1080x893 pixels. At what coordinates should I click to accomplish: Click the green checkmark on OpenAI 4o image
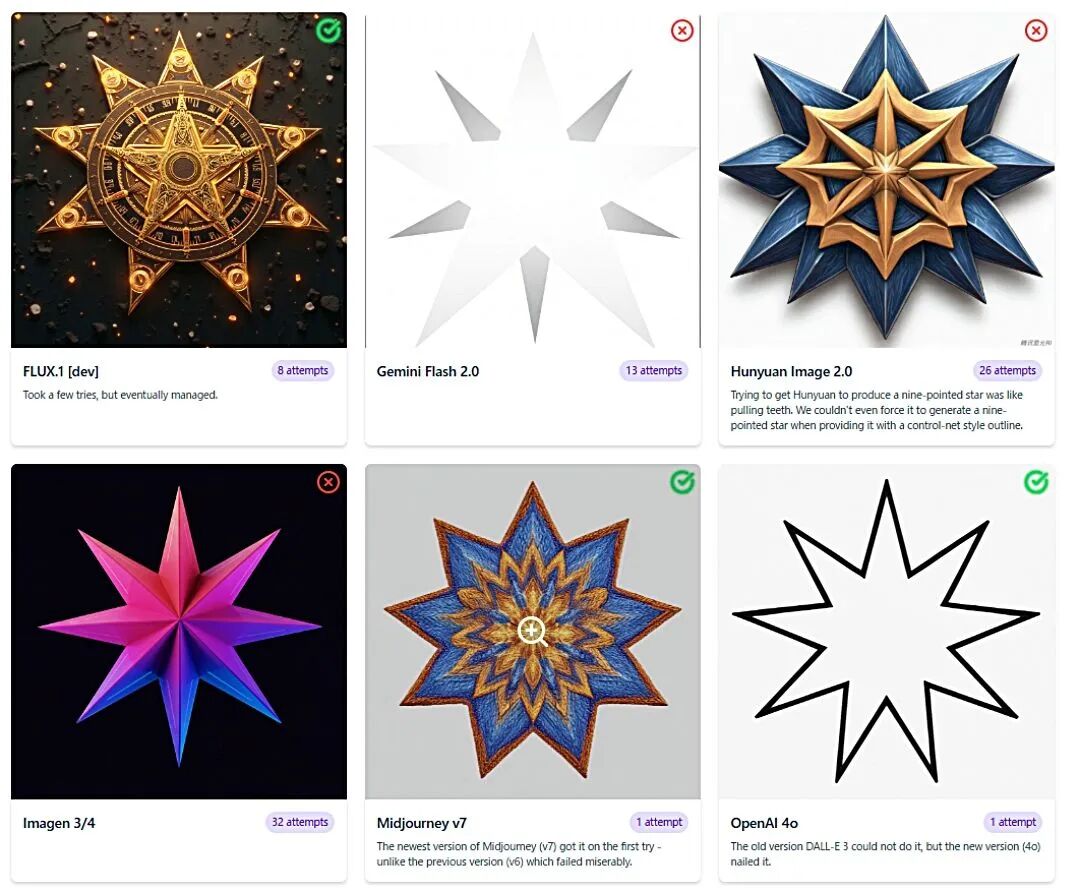[1036, 482]
